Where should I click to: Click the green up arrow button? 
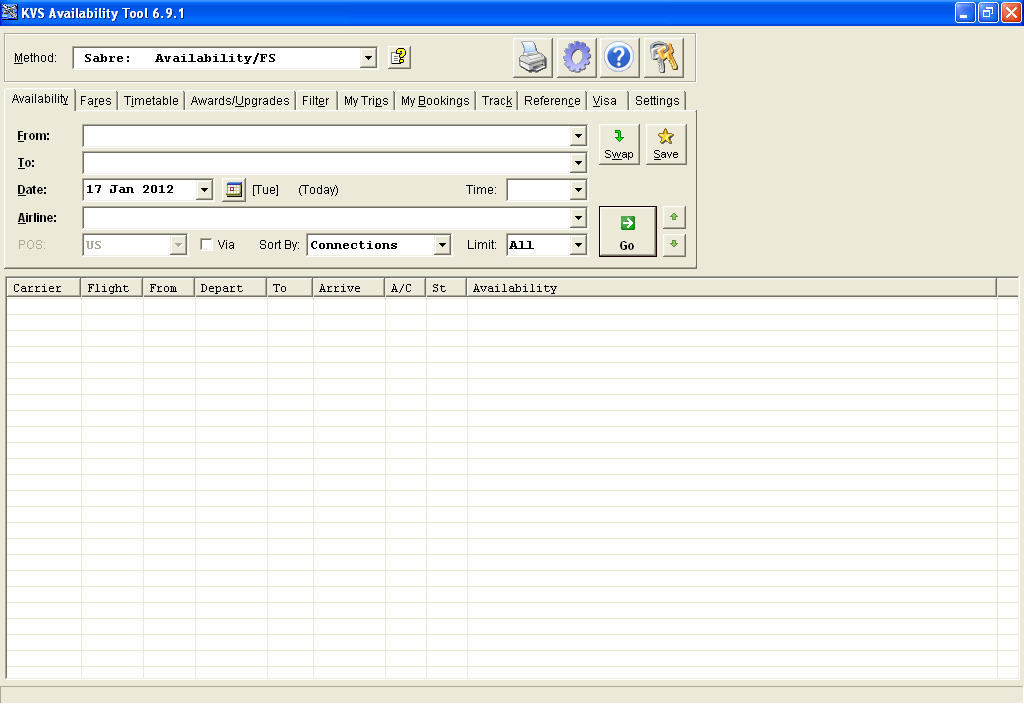tap(674, 217)
